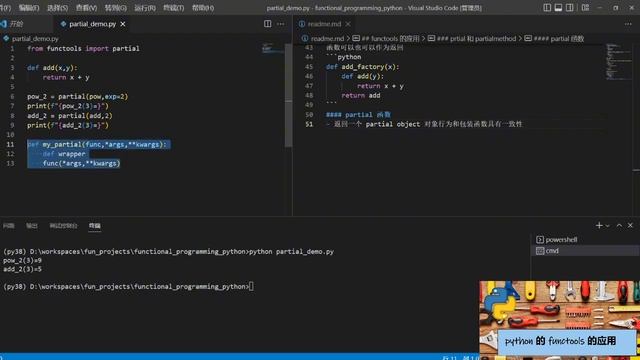Click 'func(*args,**kwargs)' on line 13
Viewport: 640px width, 360px height.
click(81, 164)
